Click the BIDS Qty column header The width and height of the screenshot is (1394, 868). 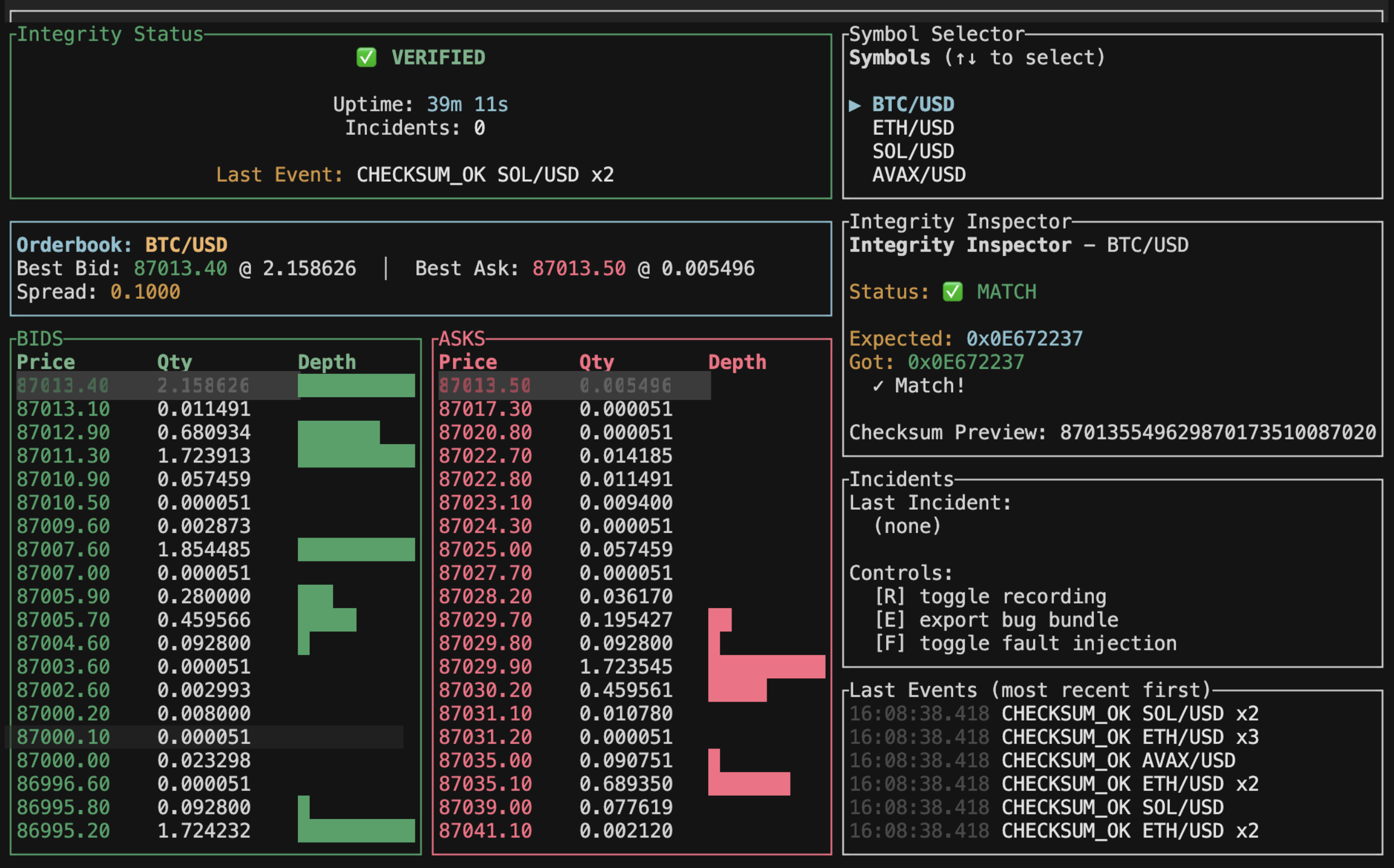tap(175, 362)
